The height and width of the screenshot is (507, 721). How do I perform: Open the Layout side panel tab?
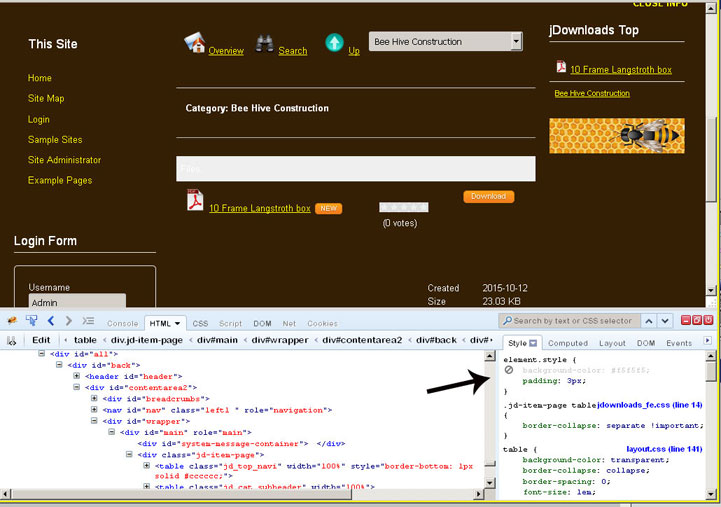click(612, 343)
